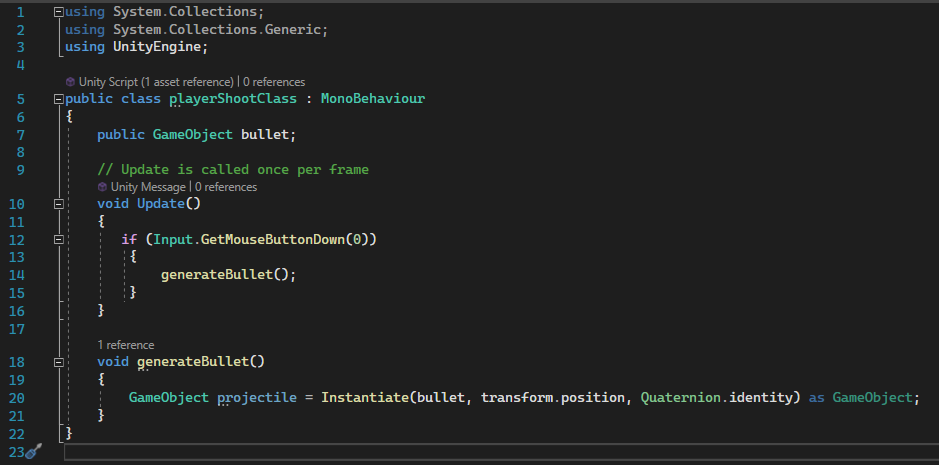Image resolution: width=939 pixels, height=465 pixels.
Task: Click the Unity Script CodeLens icon
Action: [x=70, y=81]
